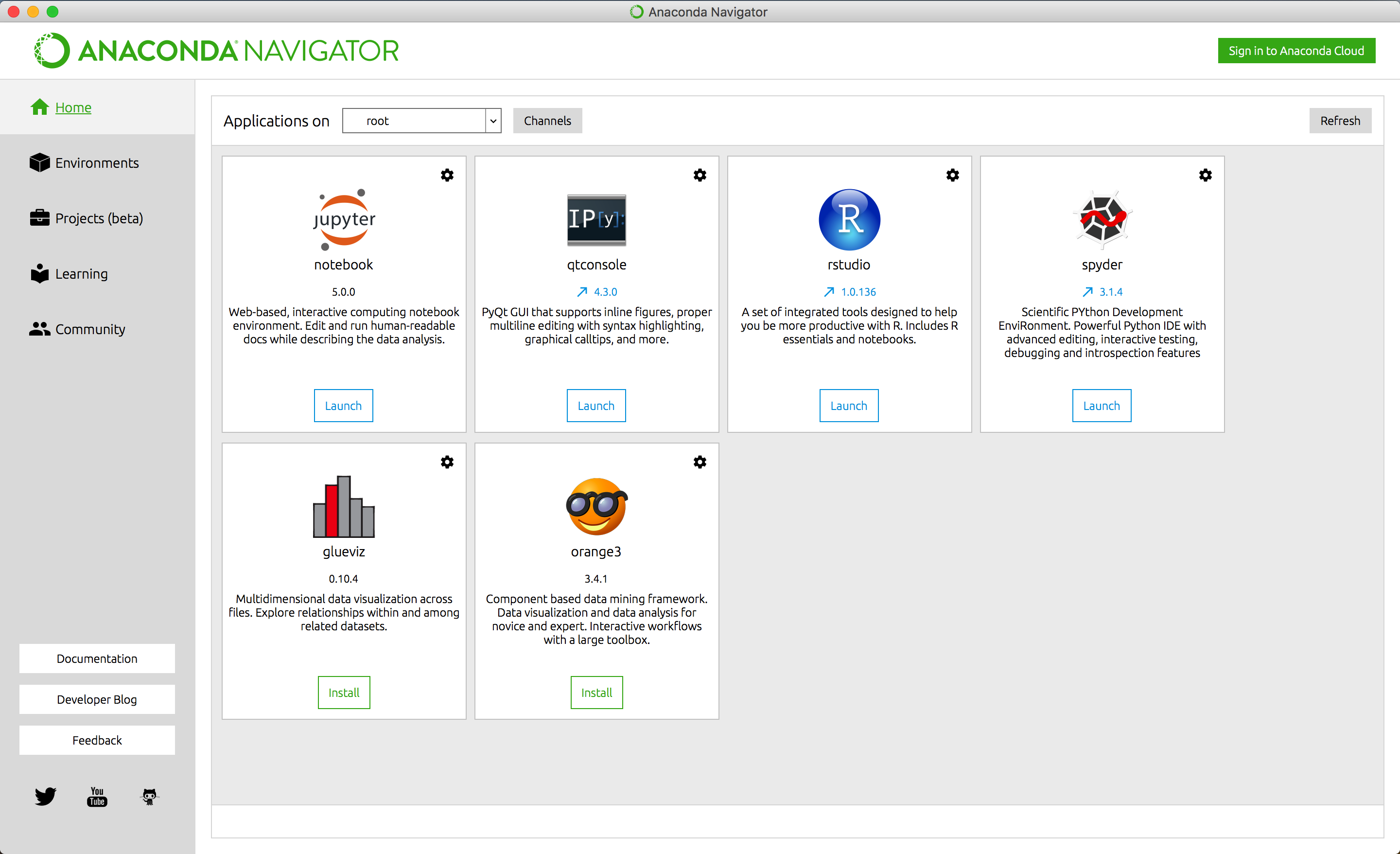
Task: Click the IPython qtconsole logo
Action: (596, 220)
